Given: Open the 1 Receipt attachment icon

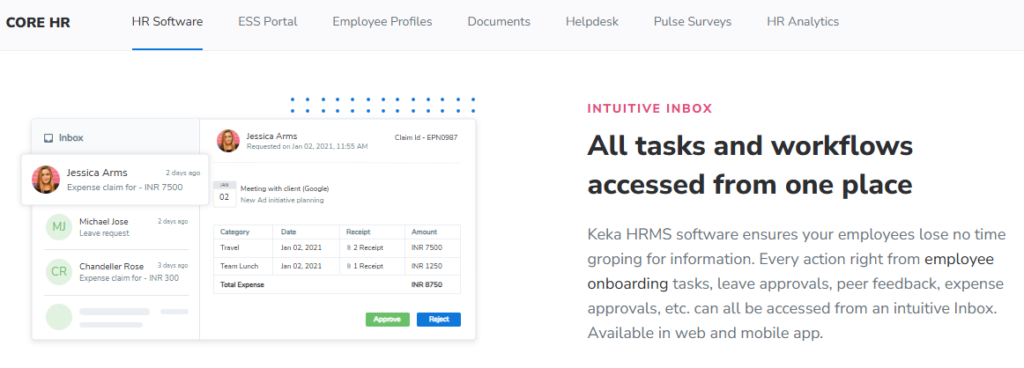Looking at the screenshot, I should click(x=349, y=266).
